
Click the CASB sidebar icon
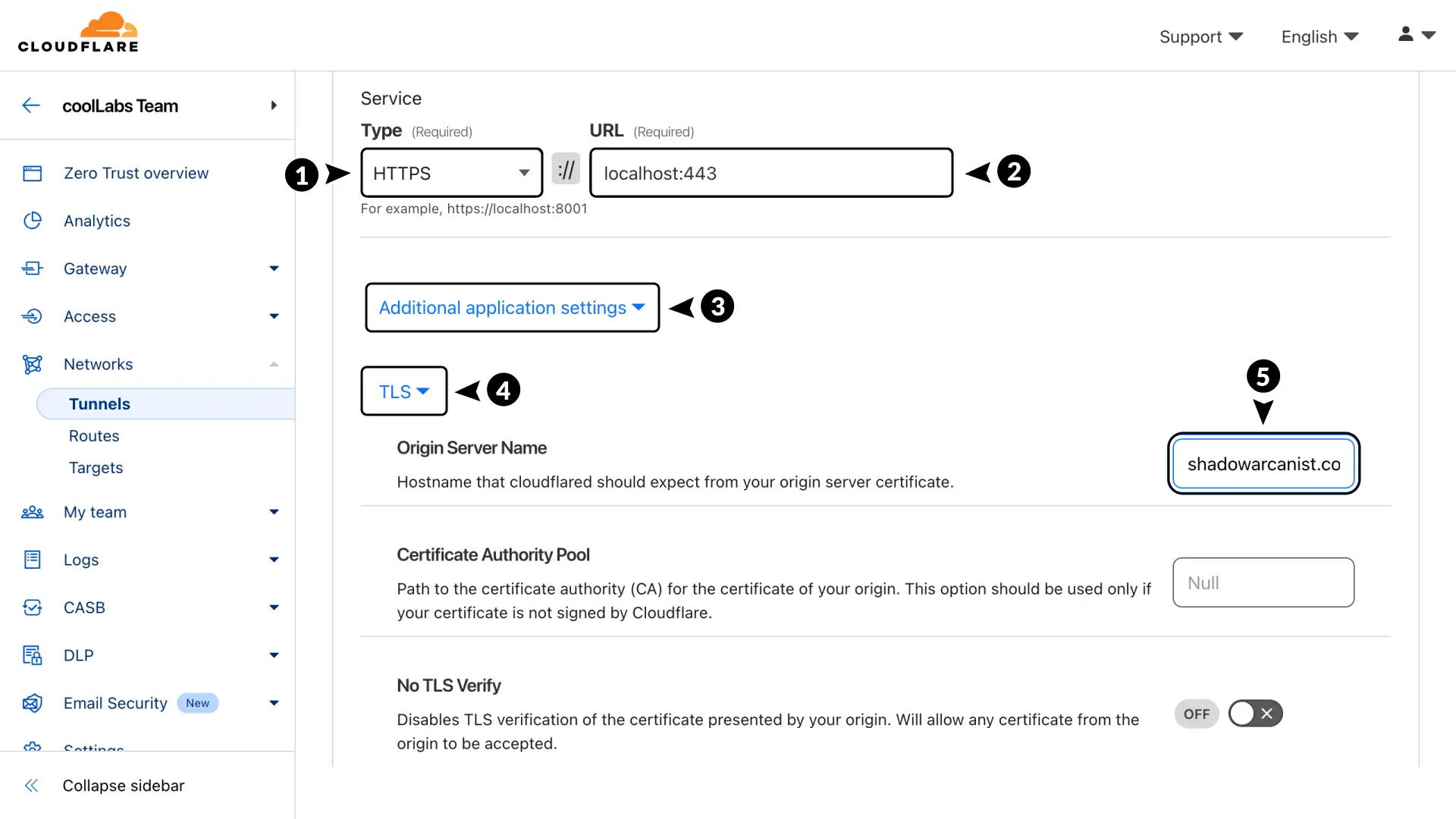click(x=33, y=607)
